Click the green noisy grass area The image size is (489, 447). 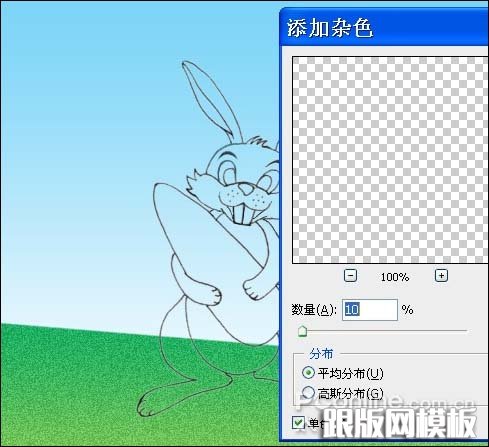point(67,383)
